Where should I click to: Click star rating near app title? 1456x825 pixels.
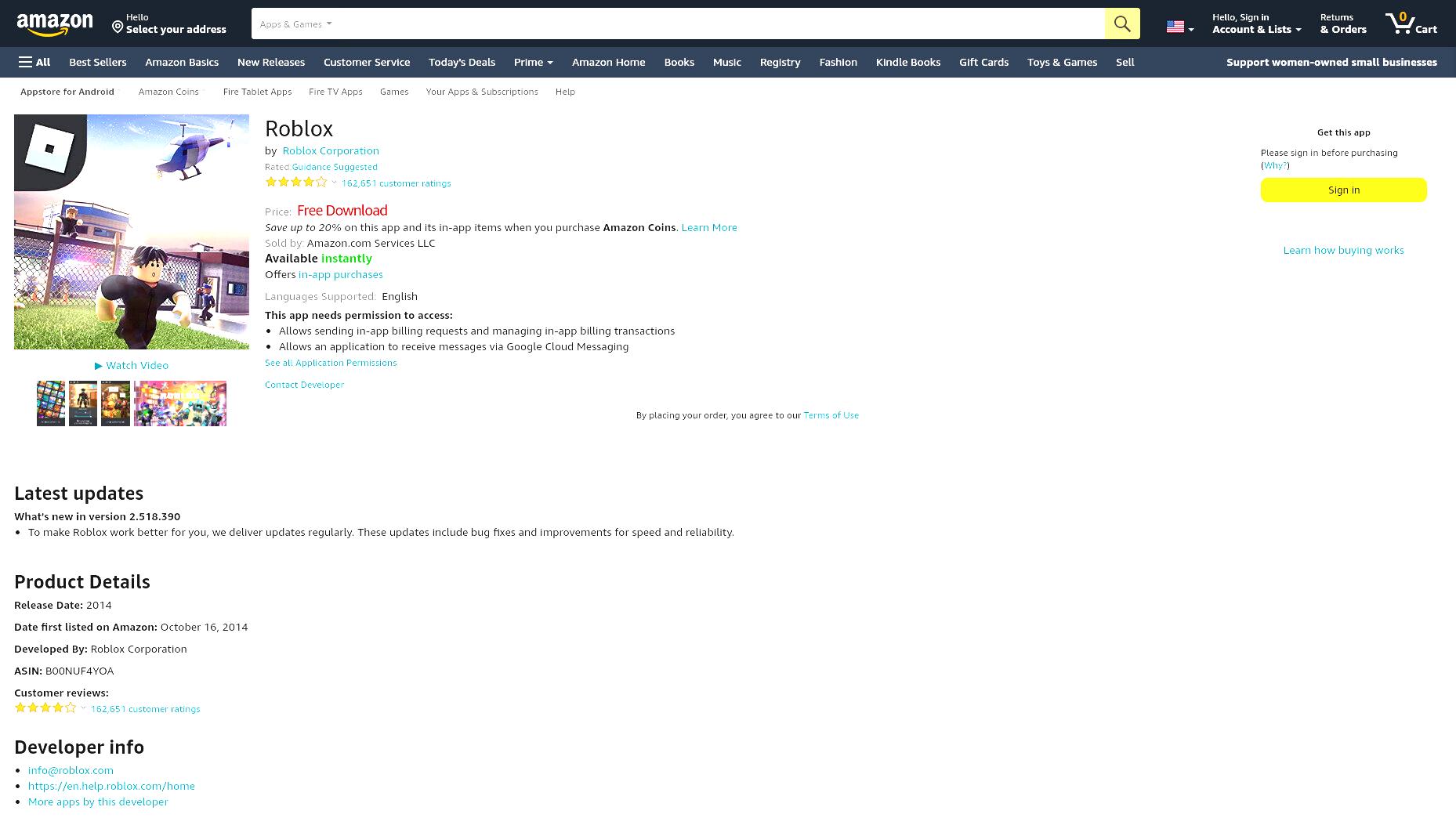tap(296, 182)
